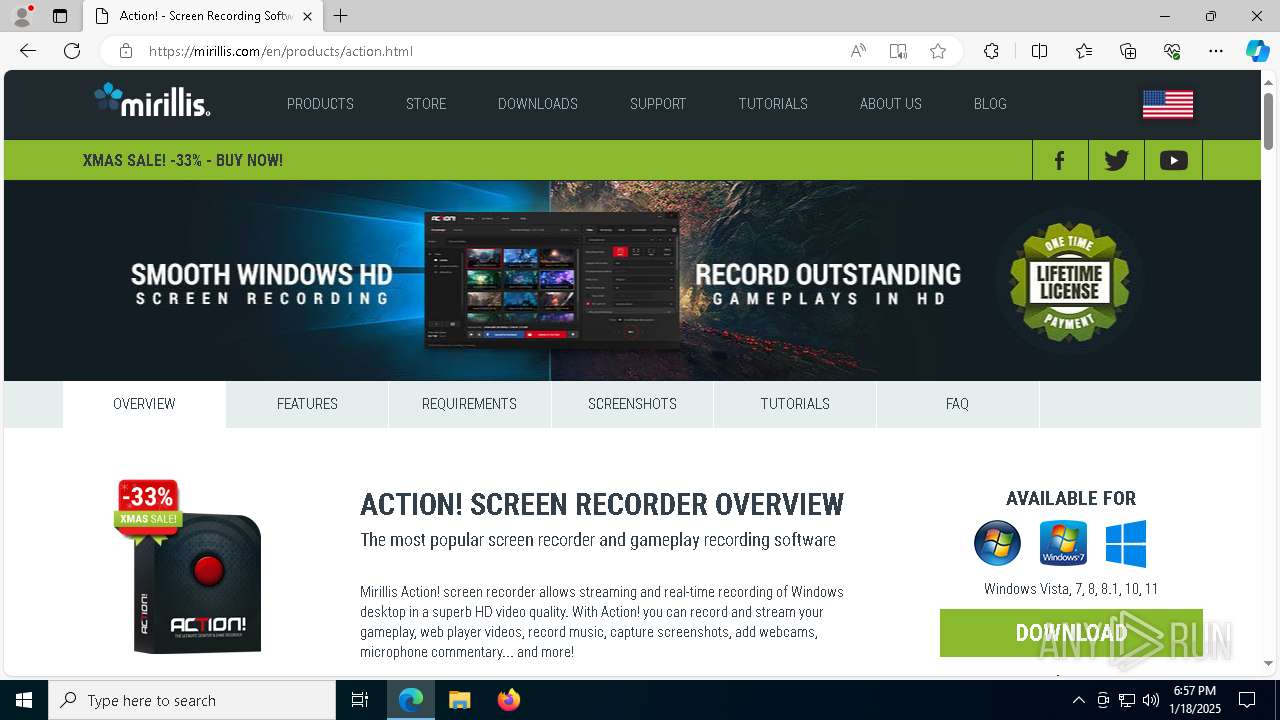Switch to the SCREENSHOTS tab
1280x720 pixels.
click(x=632, y=404)
